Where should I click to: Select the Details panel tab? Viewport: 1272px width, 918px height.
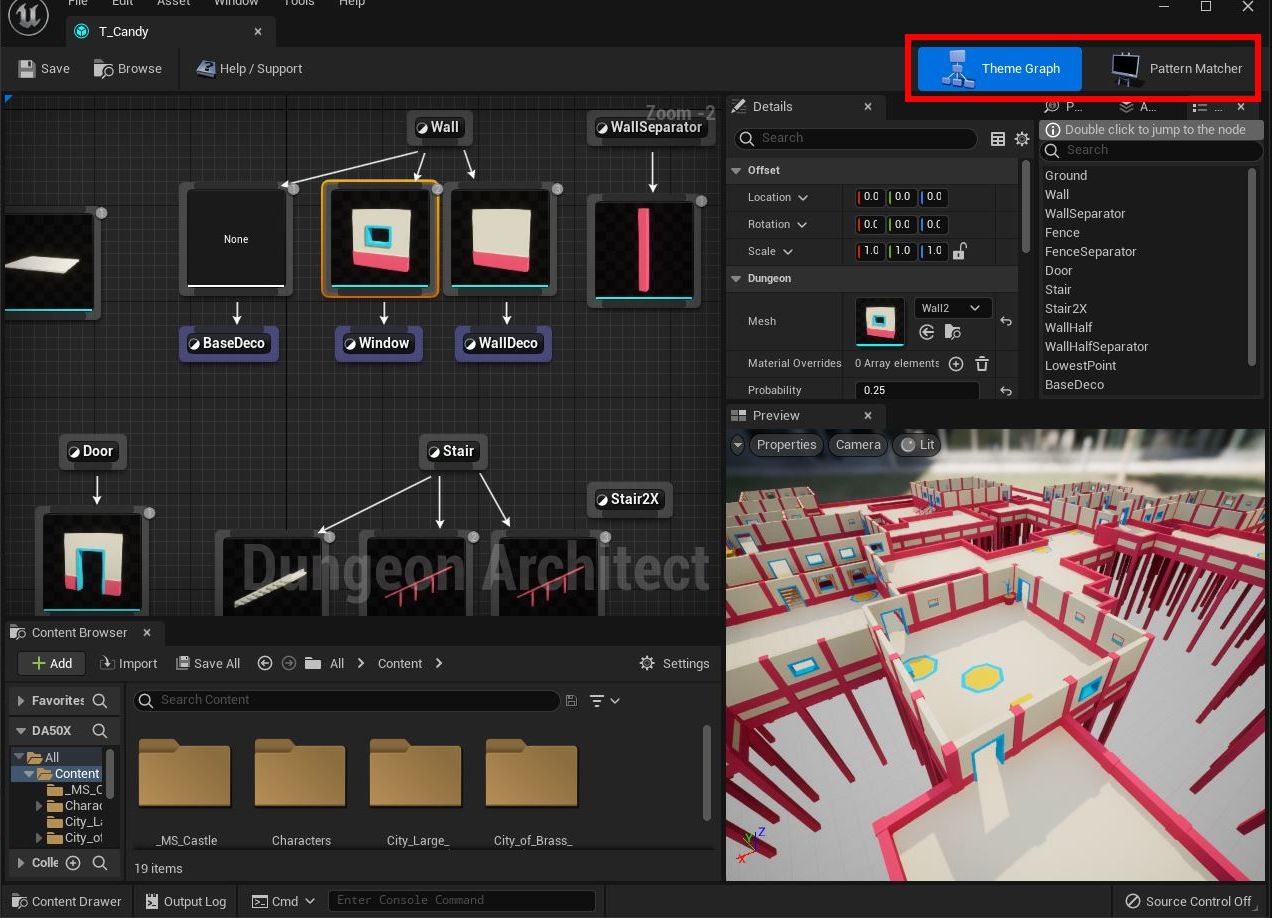(x=804, y=107)
